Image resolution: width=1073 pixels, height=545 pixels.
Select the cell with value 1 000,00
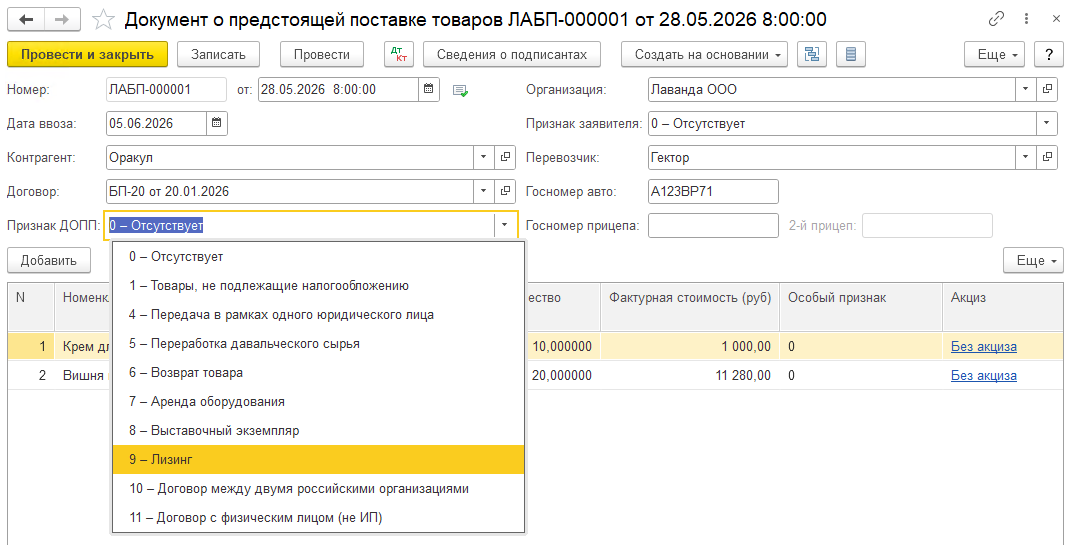click(x=690, y=346)
